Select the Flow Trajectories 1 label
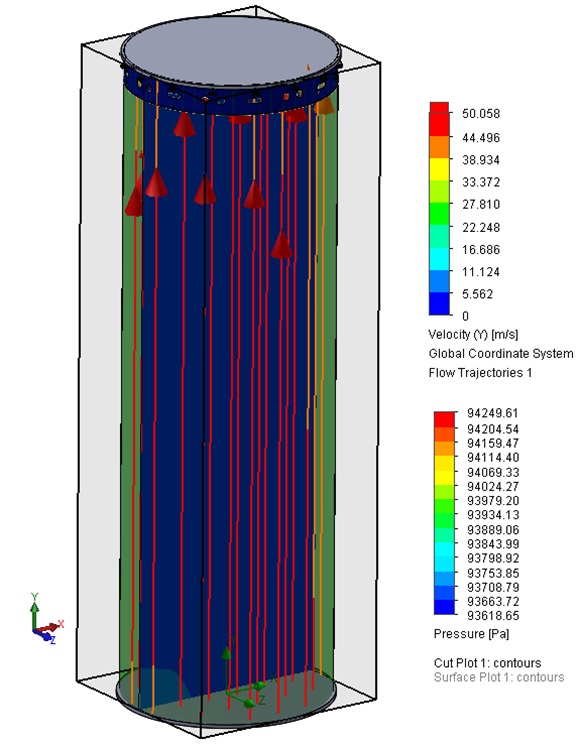Screen dimensions: 578x747 [x=480, y=373]
